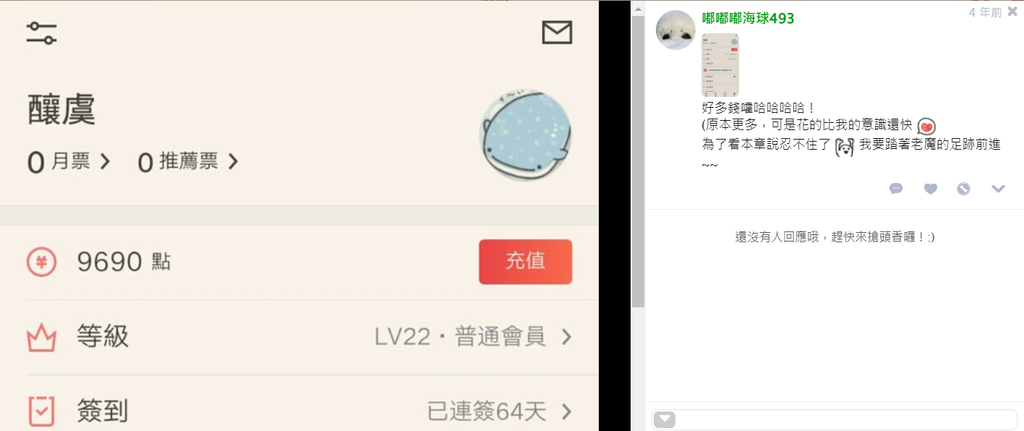Click the yen points coin icon
1024x431 pixels.
(x=42, y=263)
